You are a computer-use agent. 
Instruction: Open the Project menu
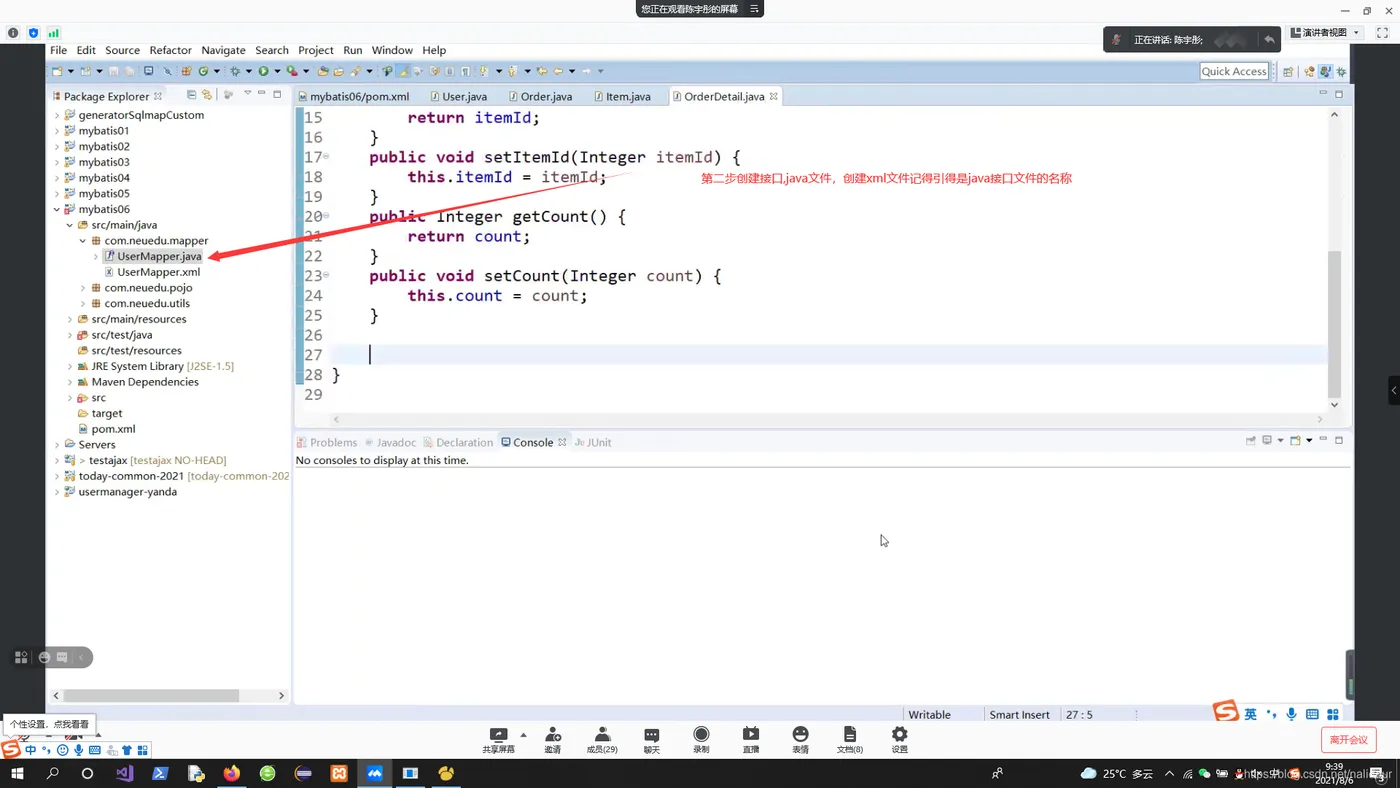point(315,50)
